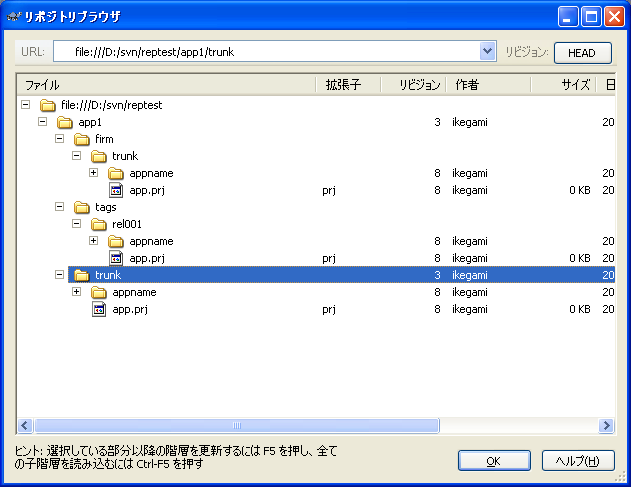The image size is (631, 487).
Task: Collapse the firm tree node
Action: 60,138
